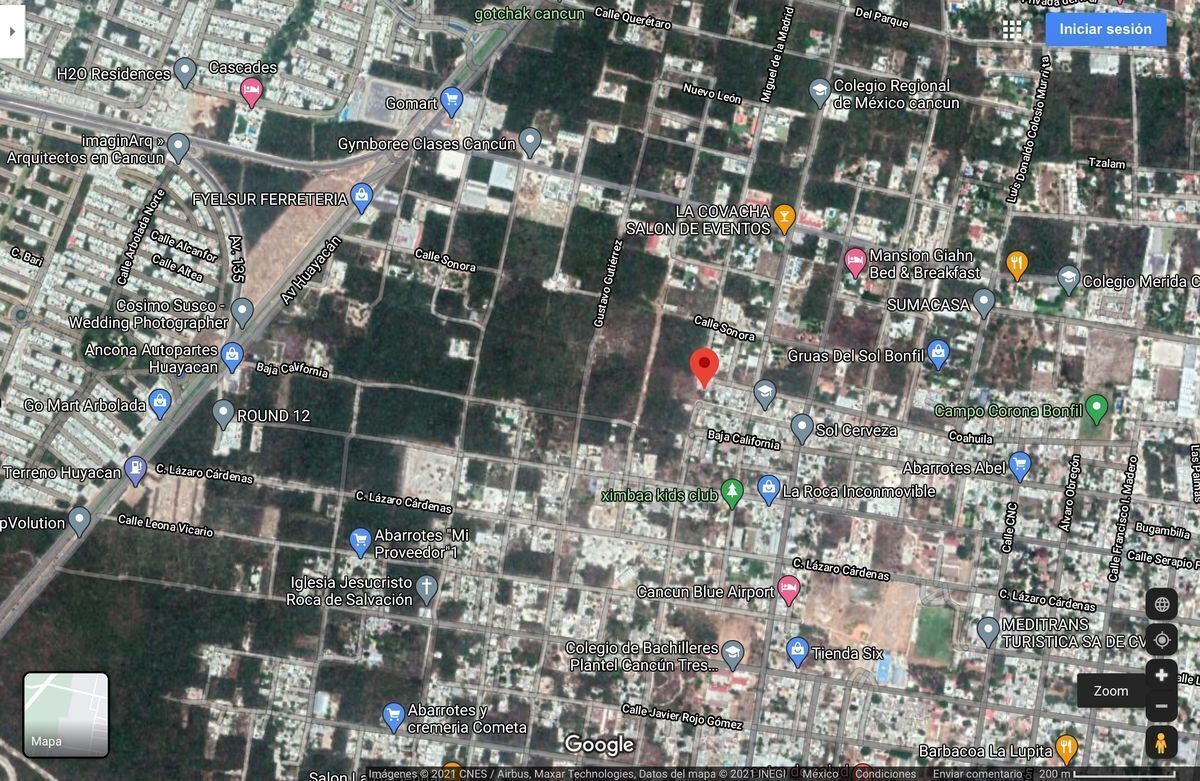Click the Gymboree Clases Cancún pin
Image resolution: width=1200 pixels, height=781 pixels.
pos(530,142)
